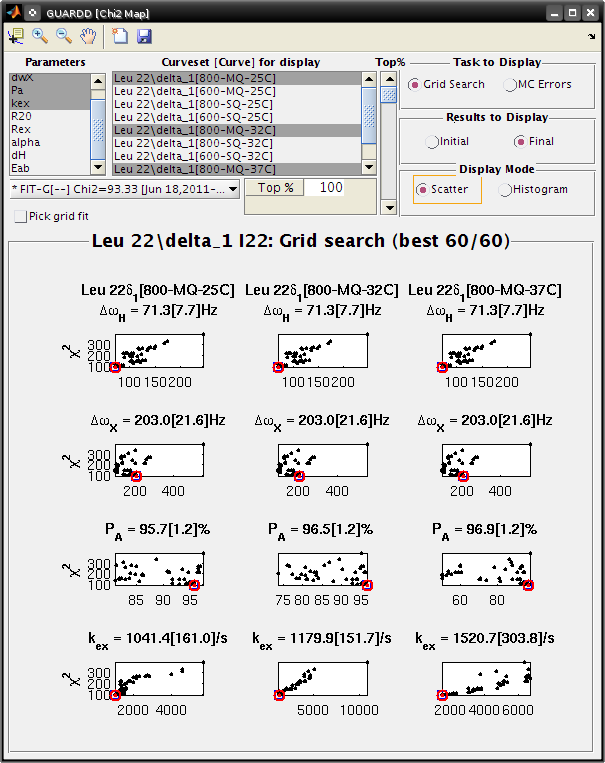Click Parameters list scrollbar thumb
605x763 pixels.
(x=98, y=129)
